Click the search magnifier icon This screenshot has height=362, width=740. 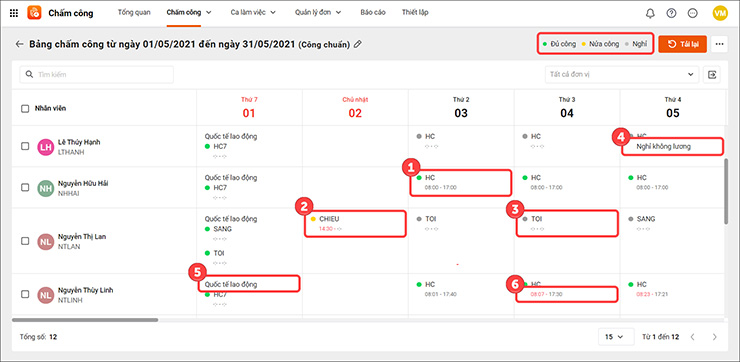click(x=29, y=75)
